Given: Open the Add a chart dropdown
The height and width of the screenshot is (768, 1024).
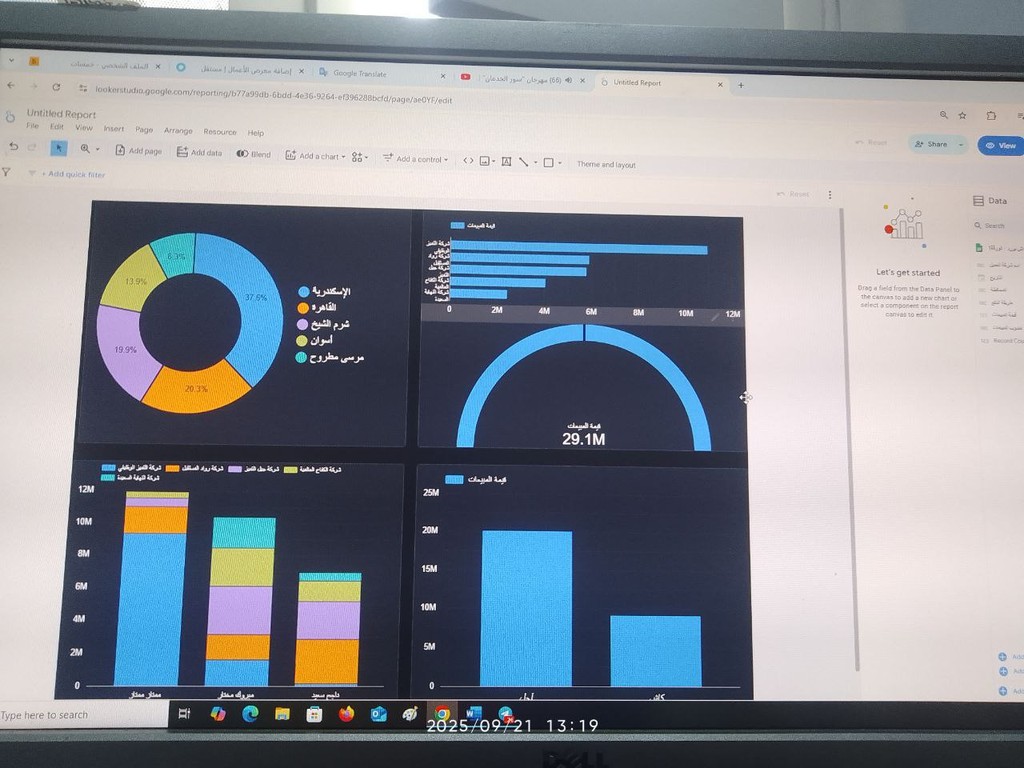Looking at the screenshot, I should tap(315, 156).
